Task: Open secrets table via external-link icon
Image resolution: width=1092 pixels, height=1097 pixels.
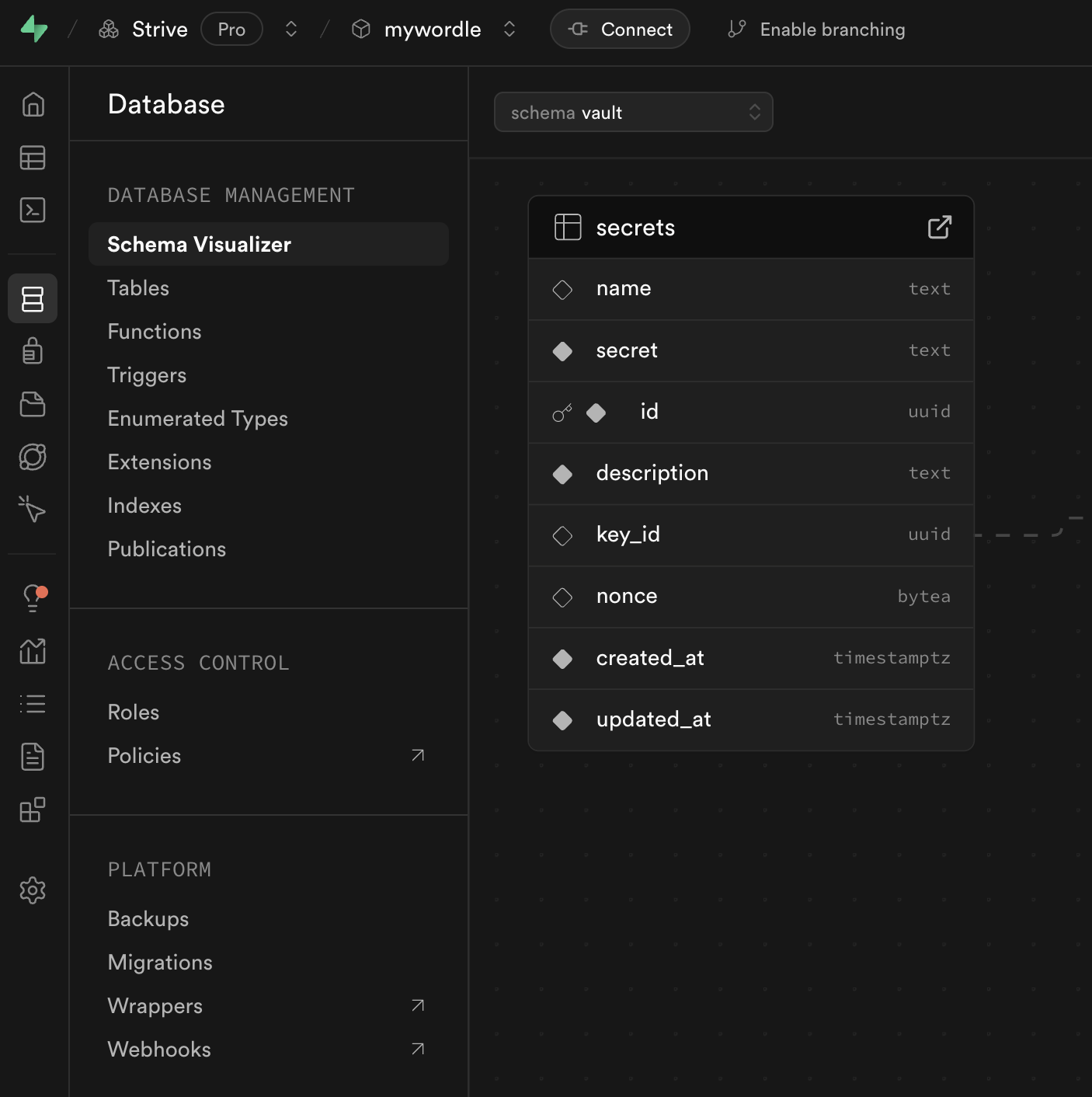Action: tap(940, 227)
